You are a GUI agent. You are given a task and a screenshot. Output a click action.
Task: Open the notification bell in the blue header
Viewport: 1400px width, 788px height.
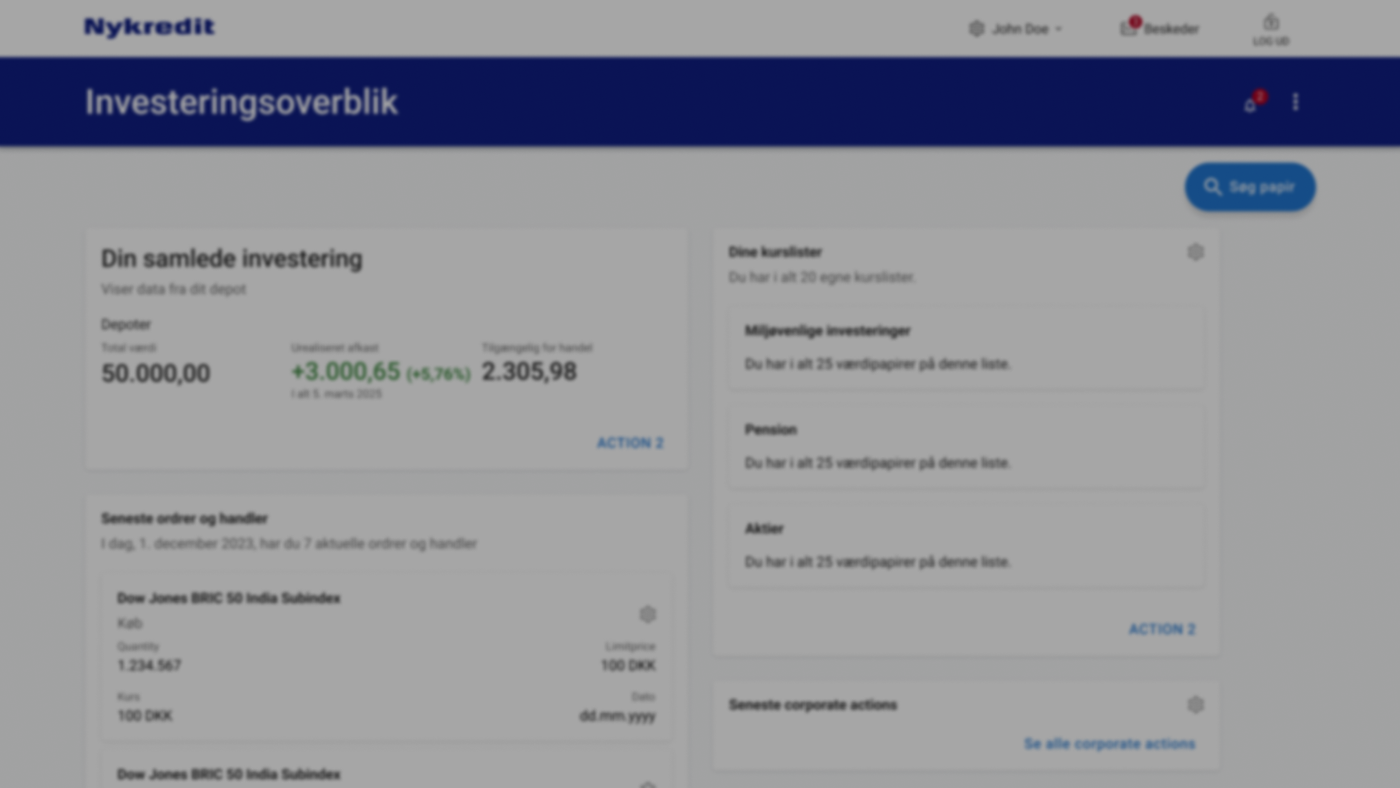click(x=1250, y=104)
